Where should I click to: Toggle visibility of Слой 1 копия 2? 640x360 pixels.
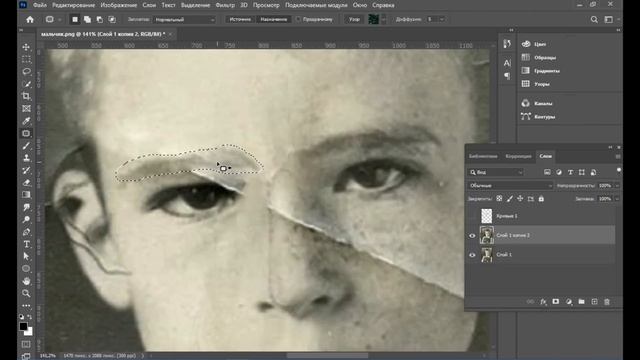(x=472, y=236)
